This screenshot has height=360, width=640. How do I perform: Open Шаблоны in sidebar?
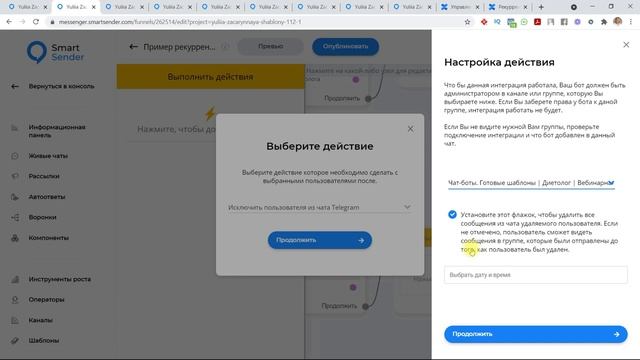[44, 340]
